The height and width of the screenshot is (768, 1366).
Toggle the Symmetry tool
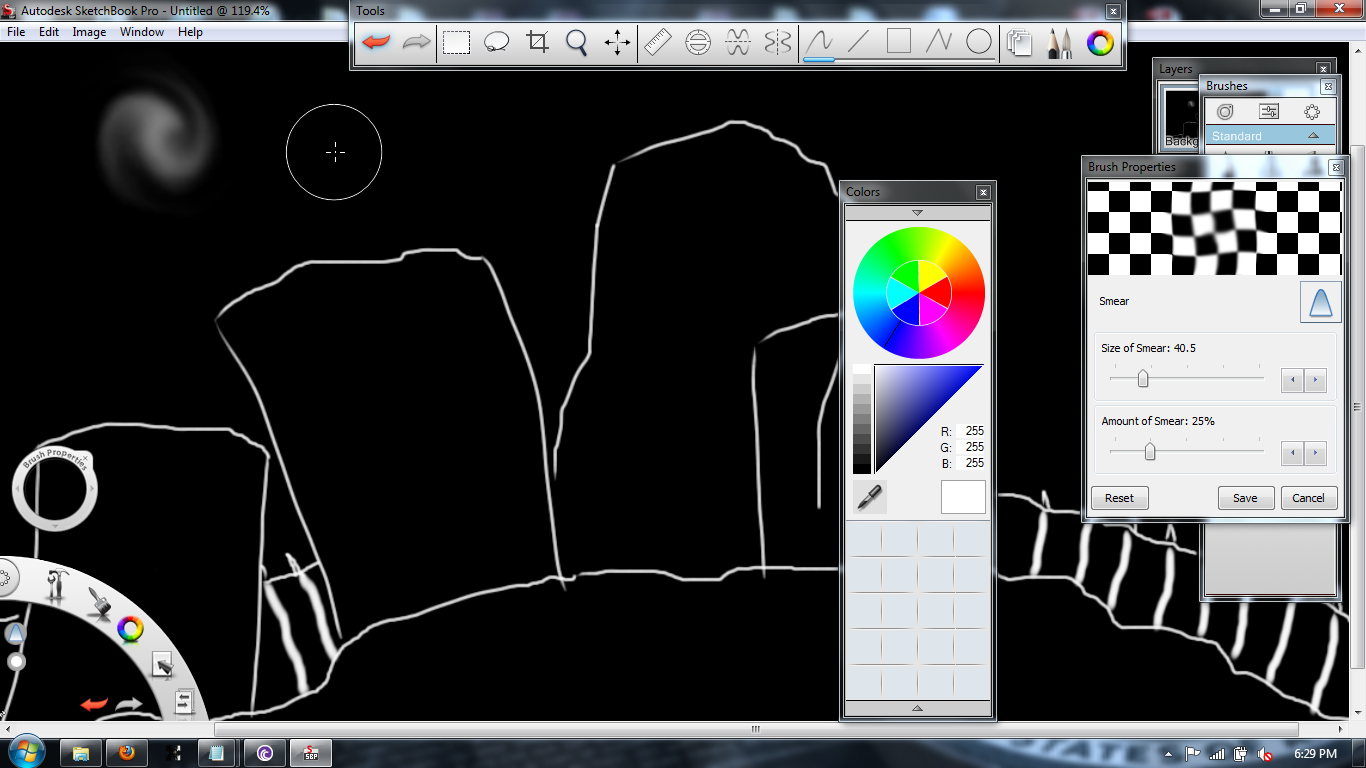pos(778,42)
